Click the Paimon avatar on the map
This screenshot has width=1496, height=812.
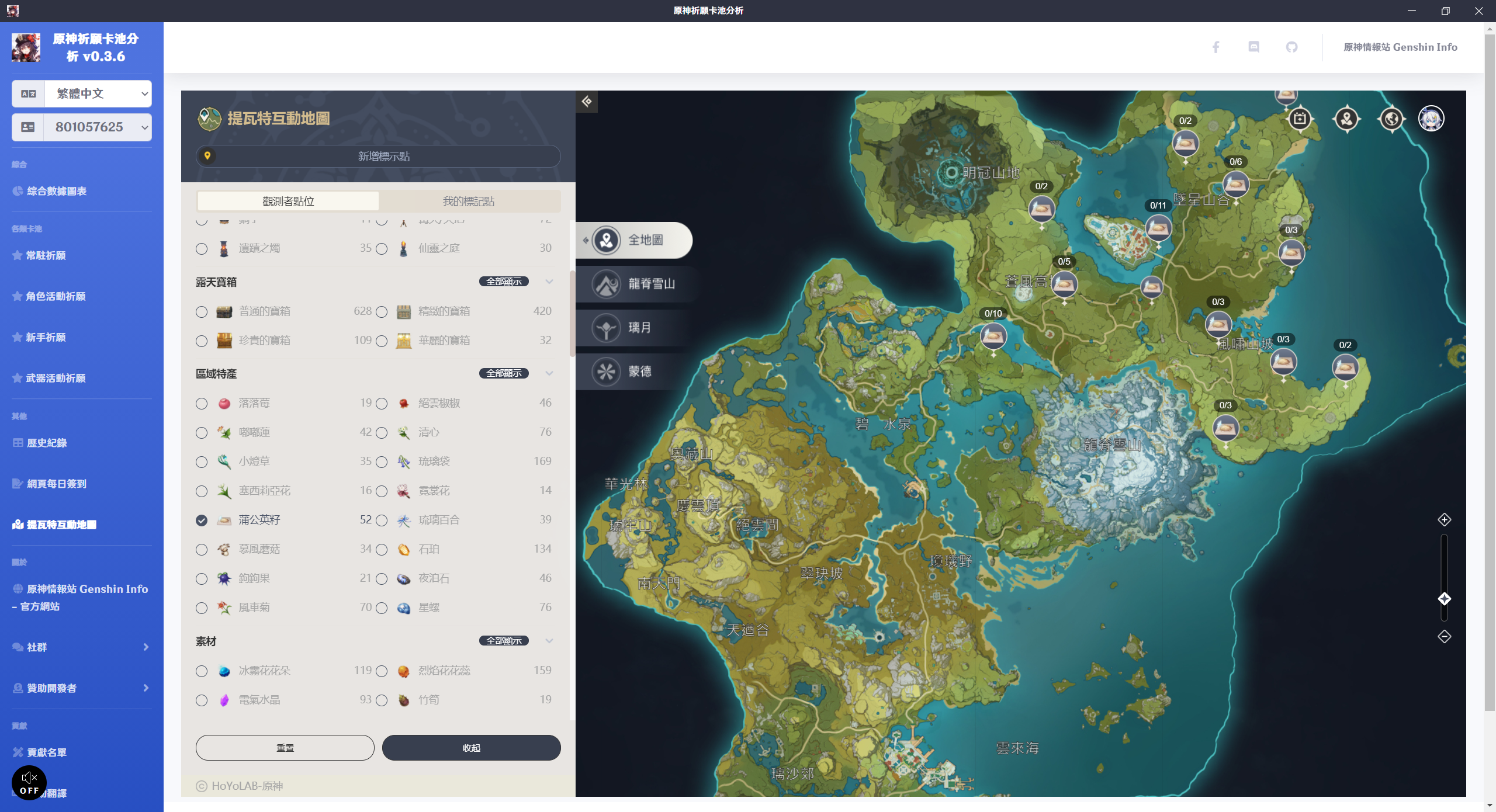(1431, 119)
